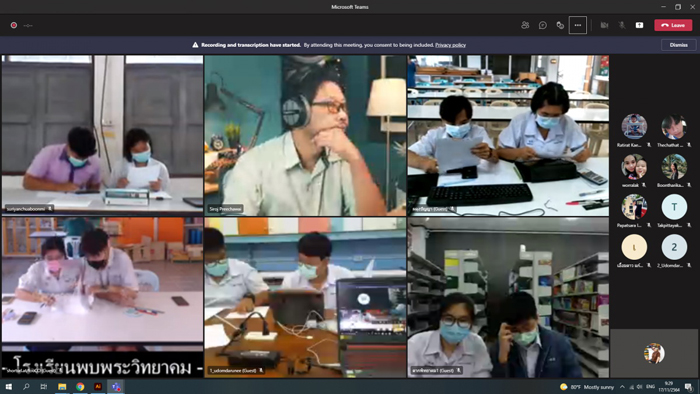The height and width of the screenshot is (394, 700).
Task: Dismiss the recording notification banner
Action: point(679,45)
